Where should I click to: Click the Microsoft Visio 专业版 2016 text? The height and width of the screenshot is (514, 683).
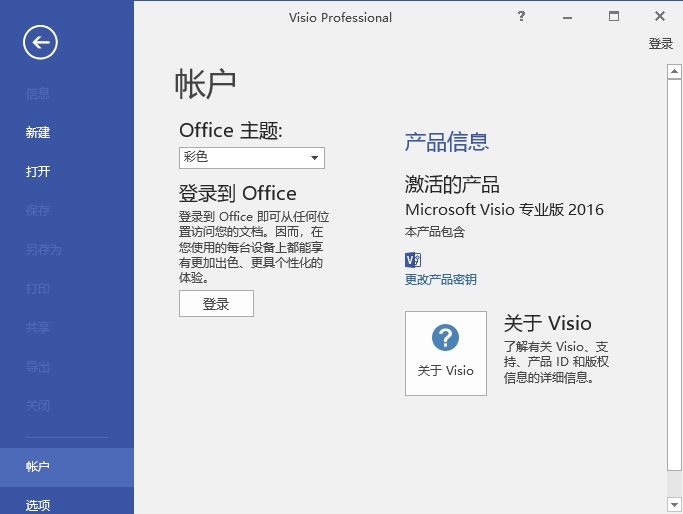tap(504, 210)
